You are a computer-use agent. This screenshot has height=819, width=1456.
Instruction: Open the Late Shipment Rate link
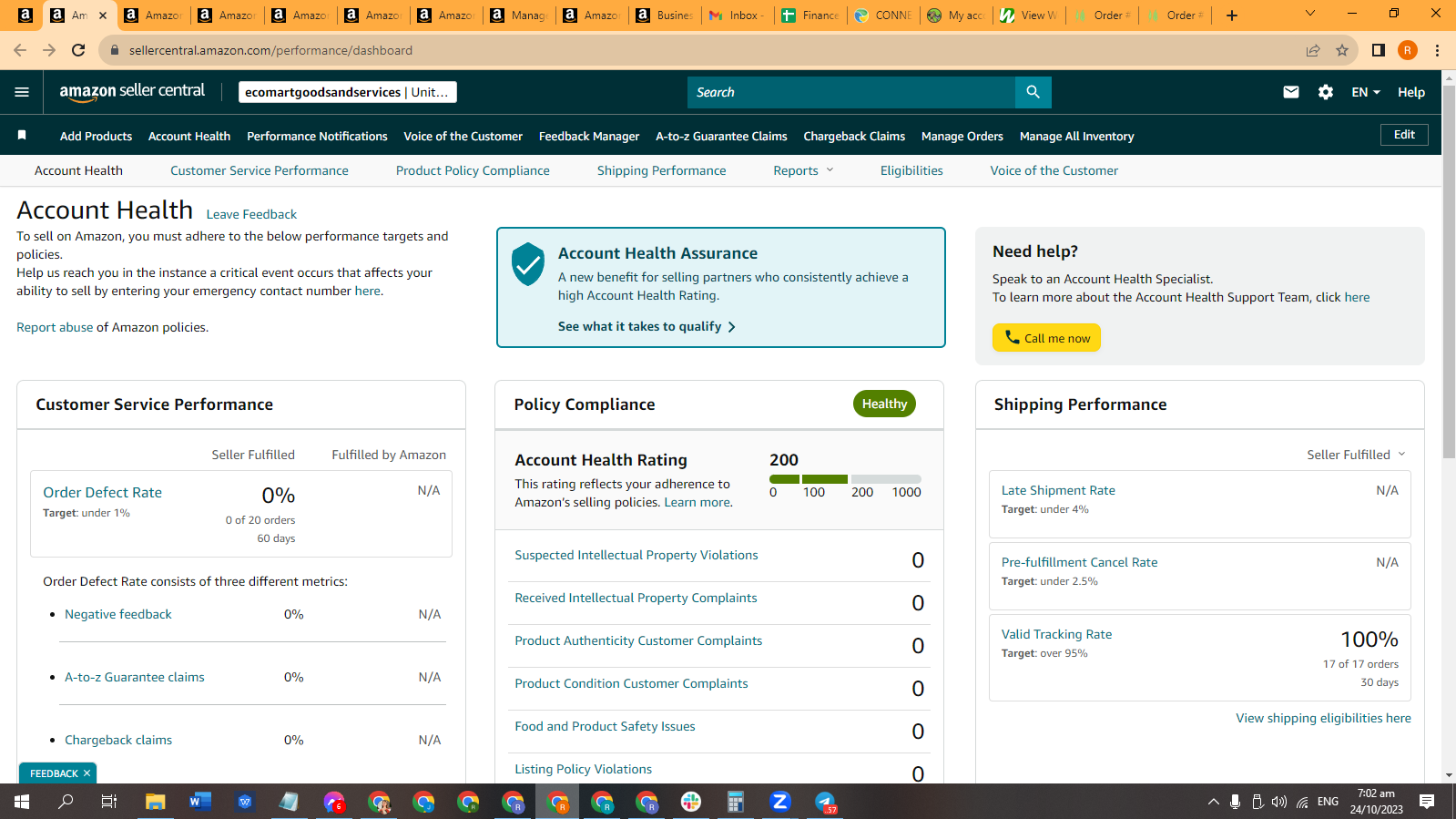pos(1058,490)
